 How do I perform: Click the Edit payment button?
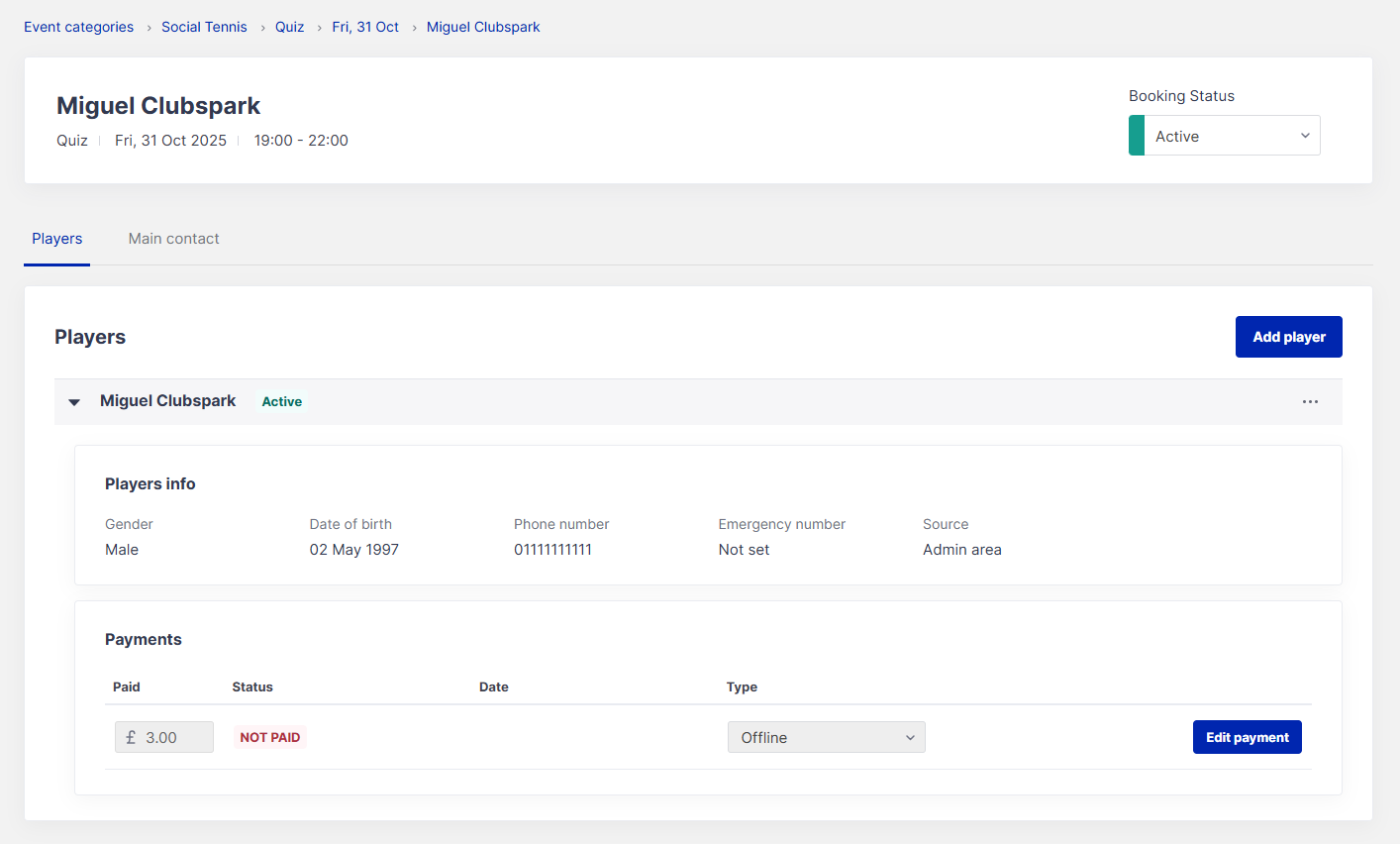point(1247,737)
